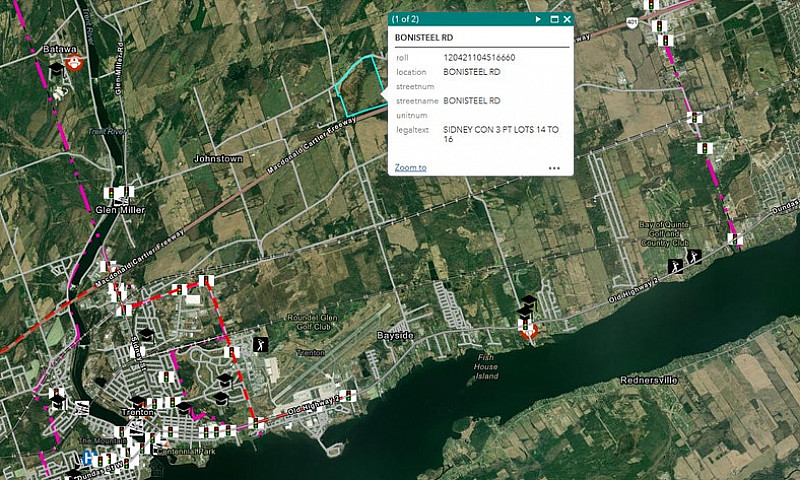Click the streetname value BONISTEEL RD
This screenshot has width=800, height=480.
[x=471, y=100]
